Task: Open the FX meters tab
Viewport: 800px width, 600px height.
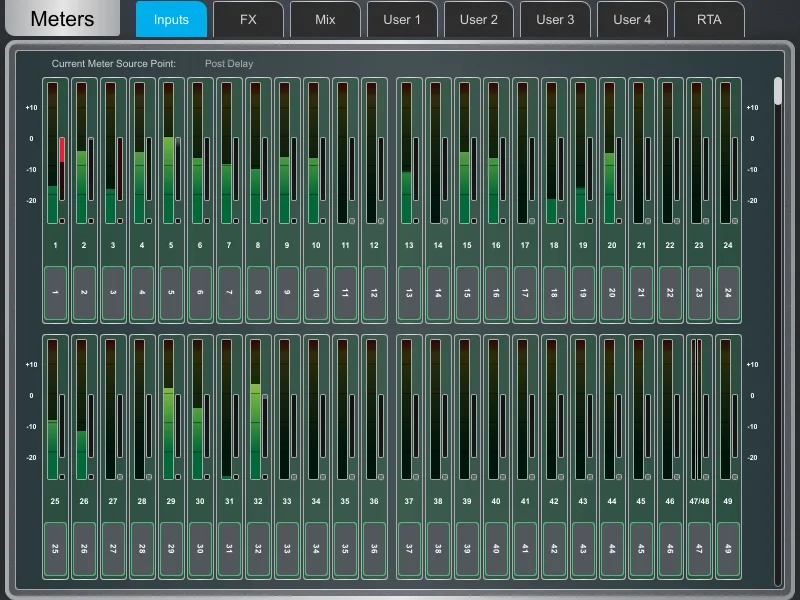Action: click(x=248, y=19)
